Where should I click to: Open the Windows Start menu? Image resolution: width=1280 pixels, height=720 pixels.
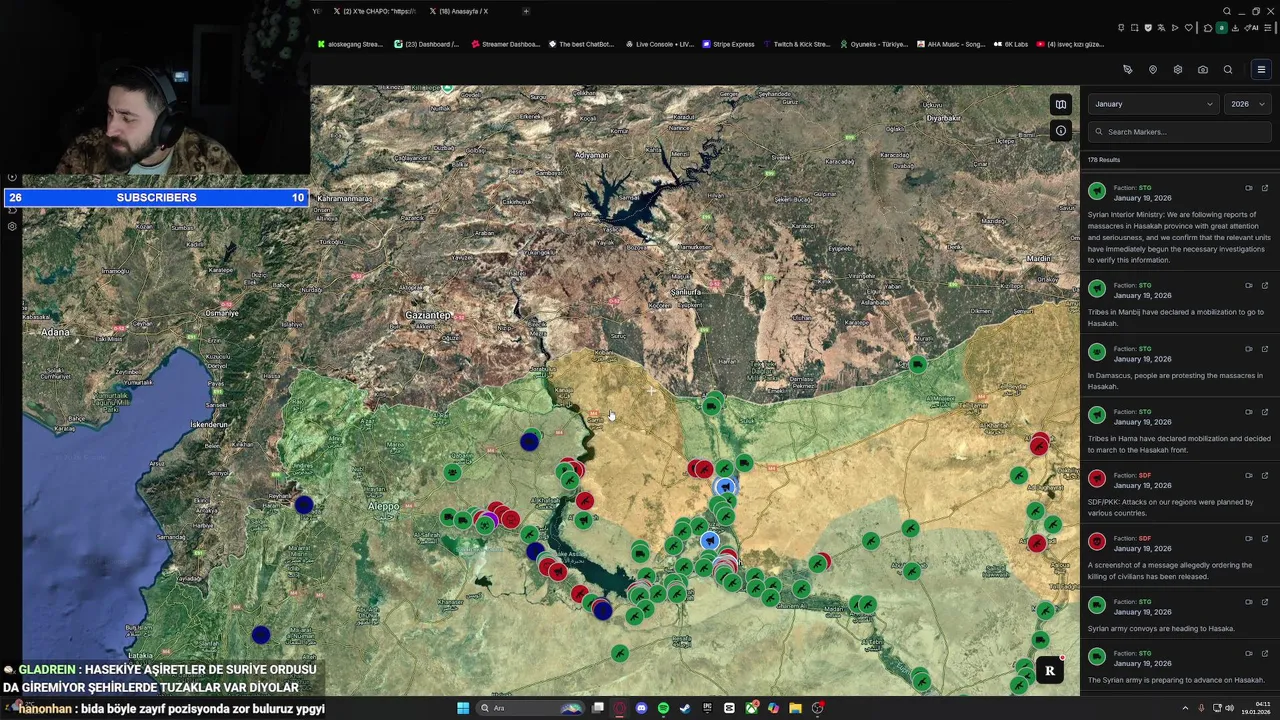(463, 708)
